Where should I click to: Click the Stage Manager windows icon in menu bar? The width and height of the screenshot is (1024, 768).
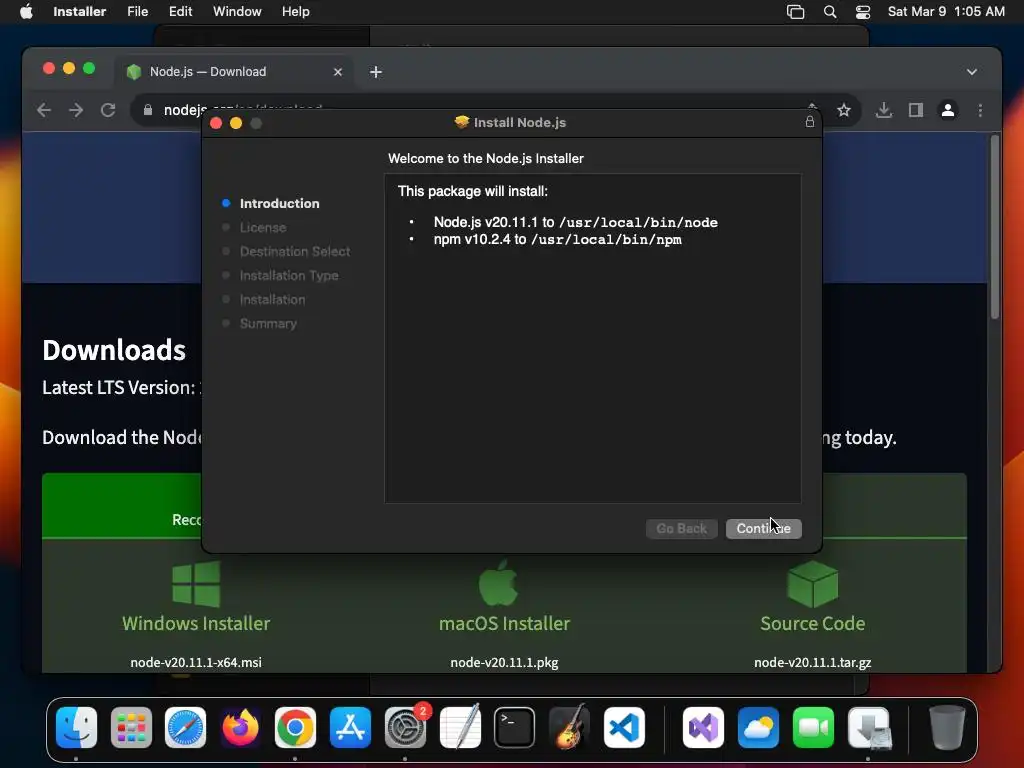(795, 12)
